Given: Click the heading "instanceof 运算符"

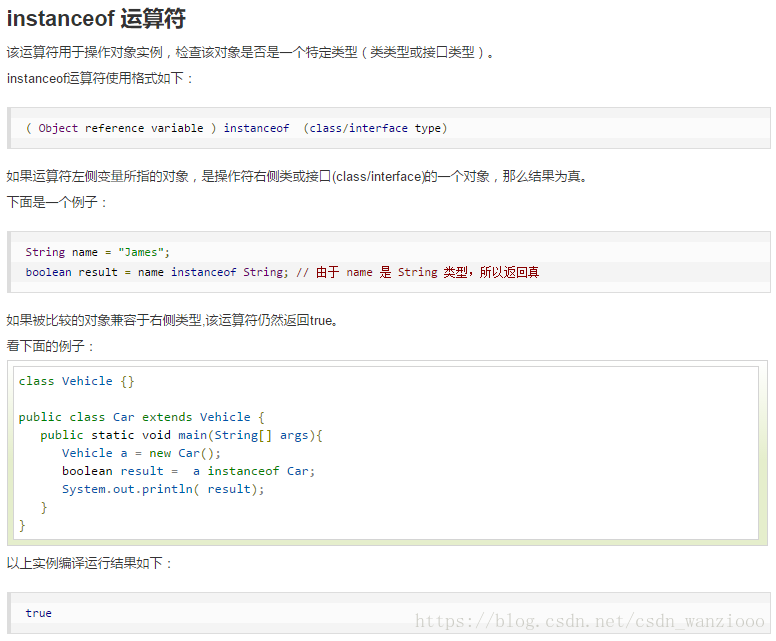Looking at the screenshot, I should [x=96, y=19].
